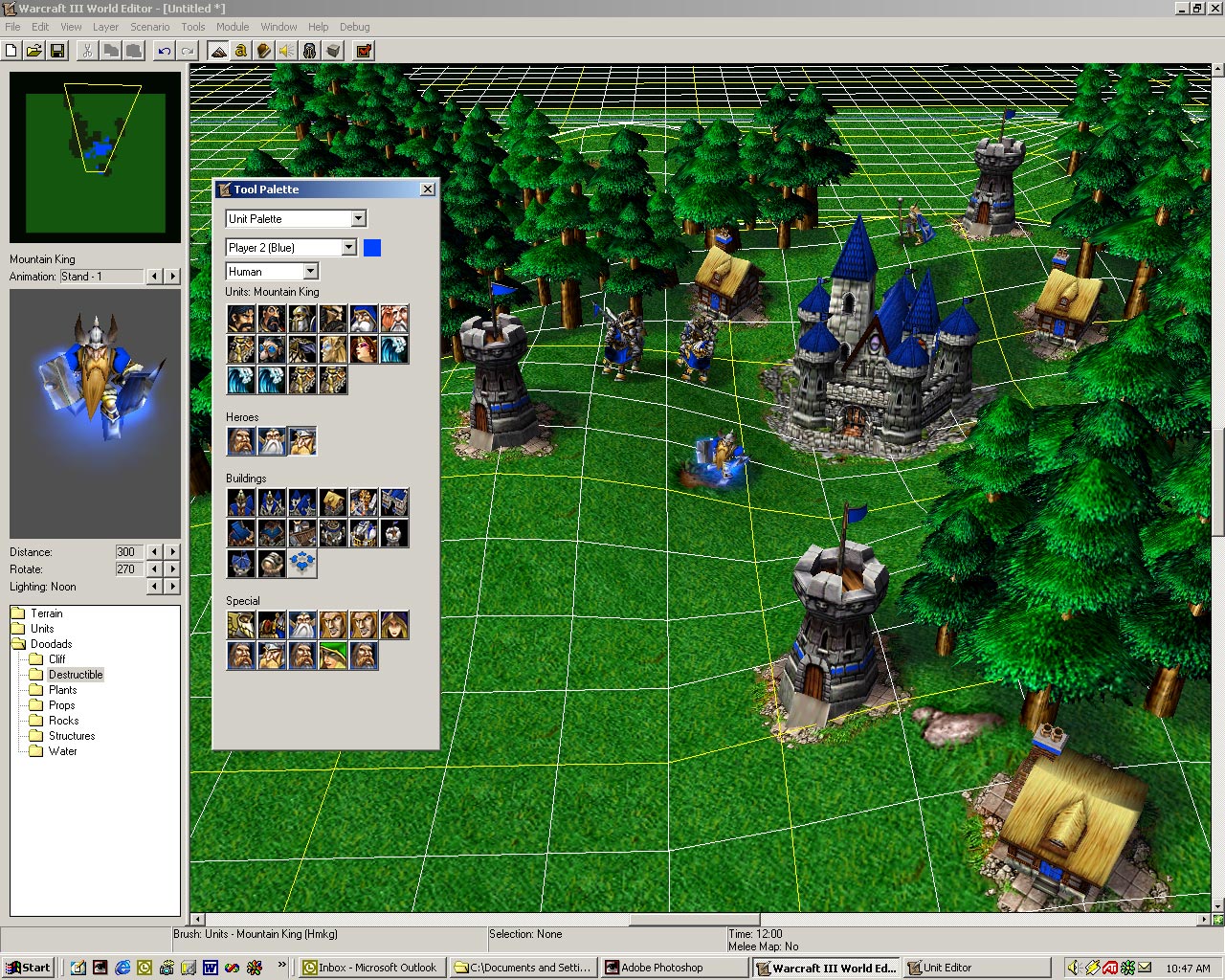Click the minimap preview
The width and height of the screenshot is (1225, 980).
[95, 157]
